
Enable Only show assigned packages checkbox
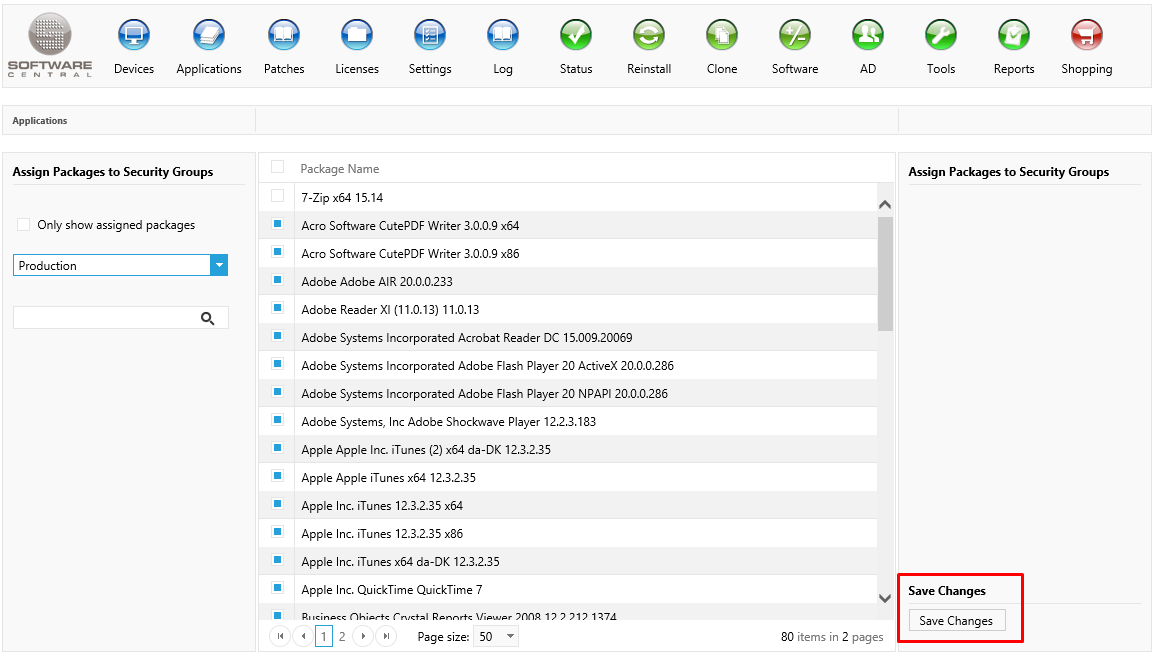(x=24, y=225)
